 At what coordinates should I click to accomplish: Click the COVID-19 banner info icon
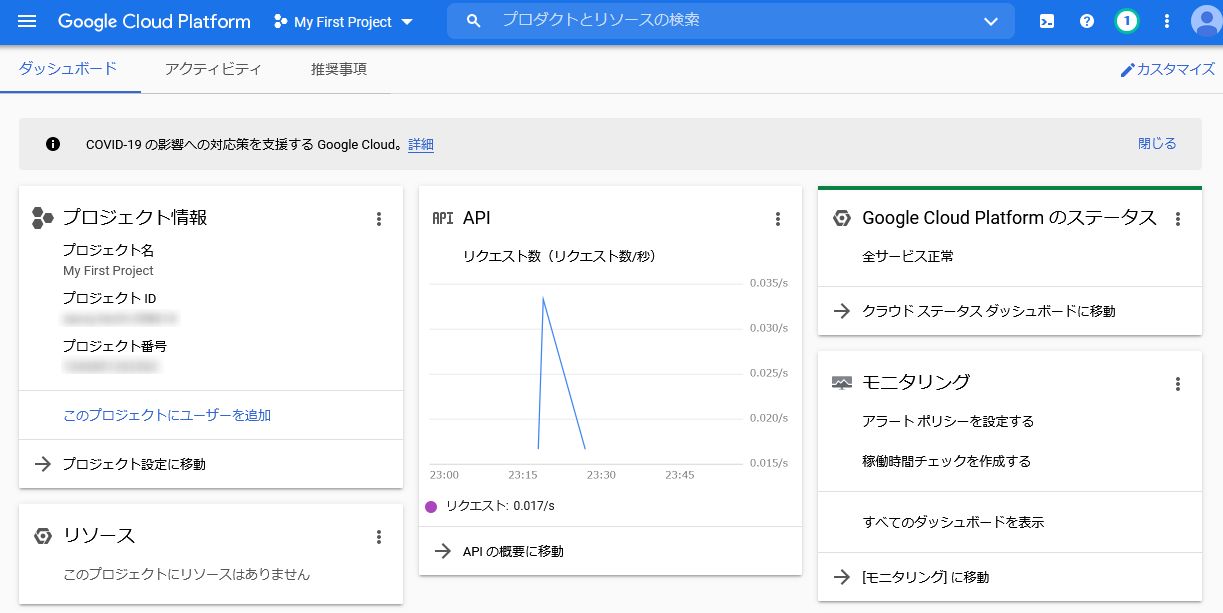[x=51, y=144]
